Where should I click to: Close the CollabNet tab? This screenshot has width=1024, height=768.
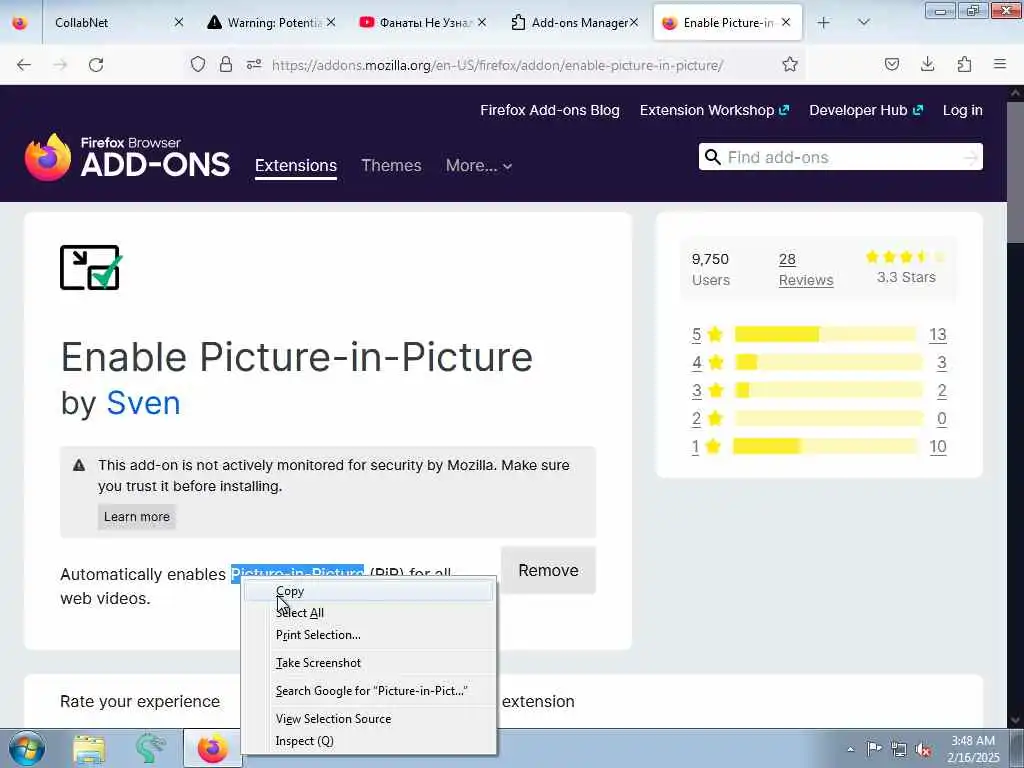coord(178,22)
